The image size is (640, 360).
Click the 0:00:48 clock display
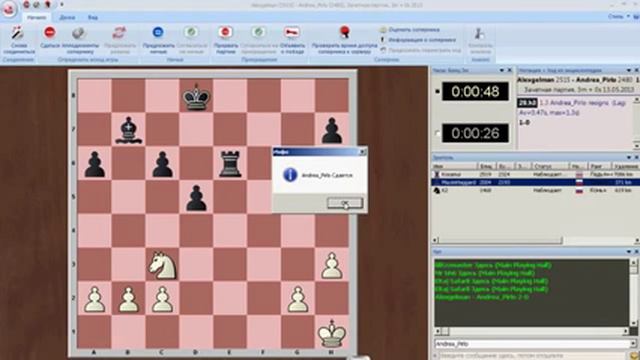coord(475,91)
